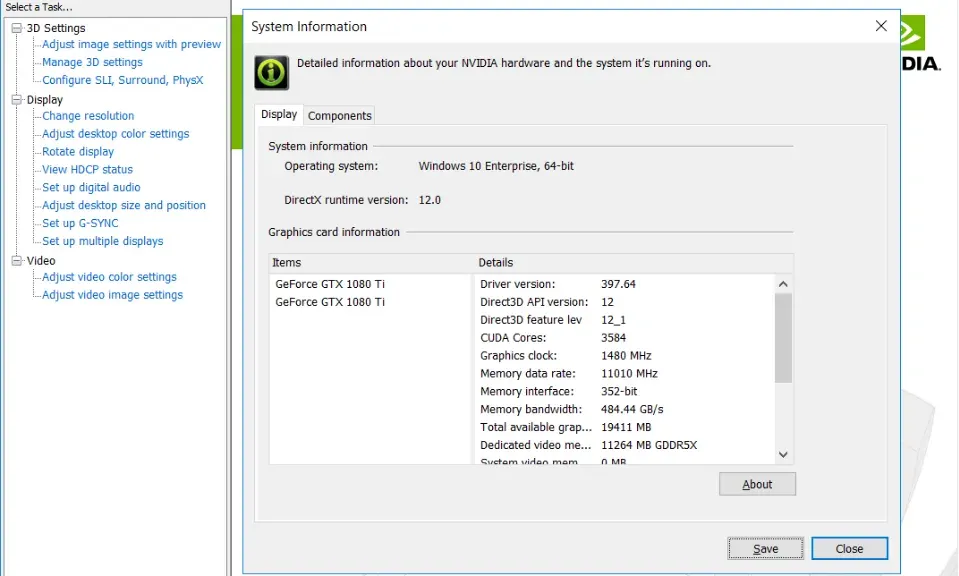Click the Details column header
Image resolution: width=959 pixels, height=576 pixels.
click(x=634, y=262)
